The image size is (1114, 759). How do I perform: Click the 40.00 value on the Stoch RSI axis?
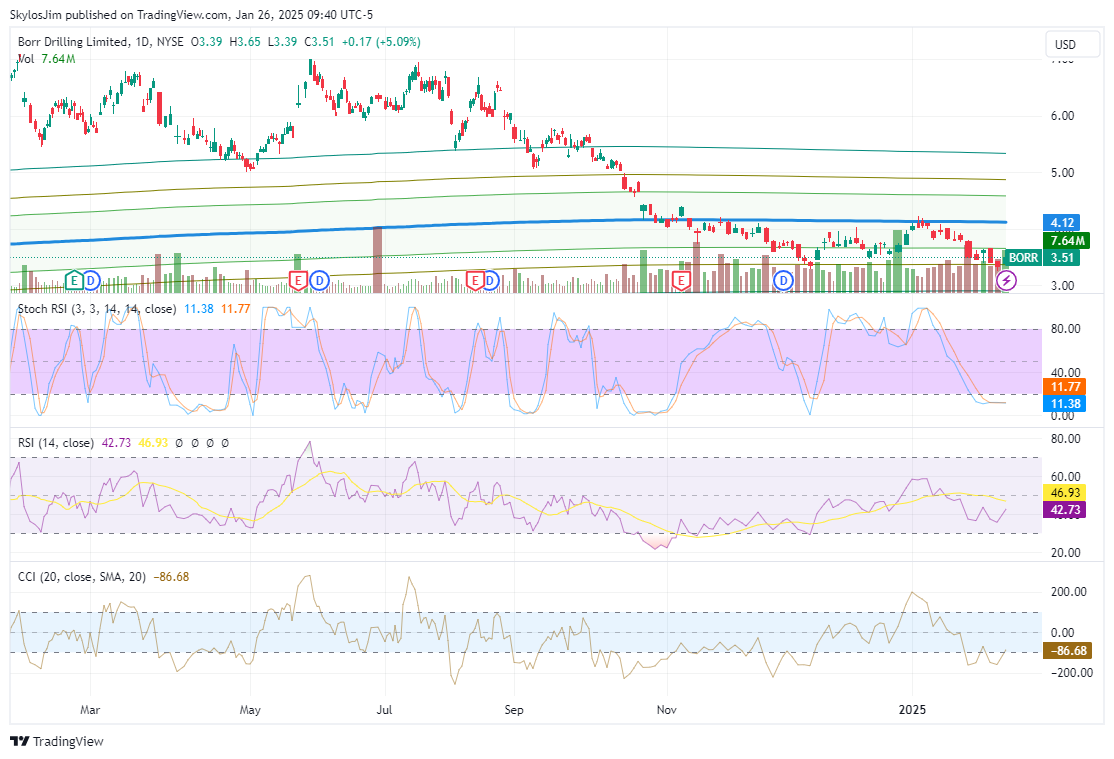click(x=1066, y=372)
